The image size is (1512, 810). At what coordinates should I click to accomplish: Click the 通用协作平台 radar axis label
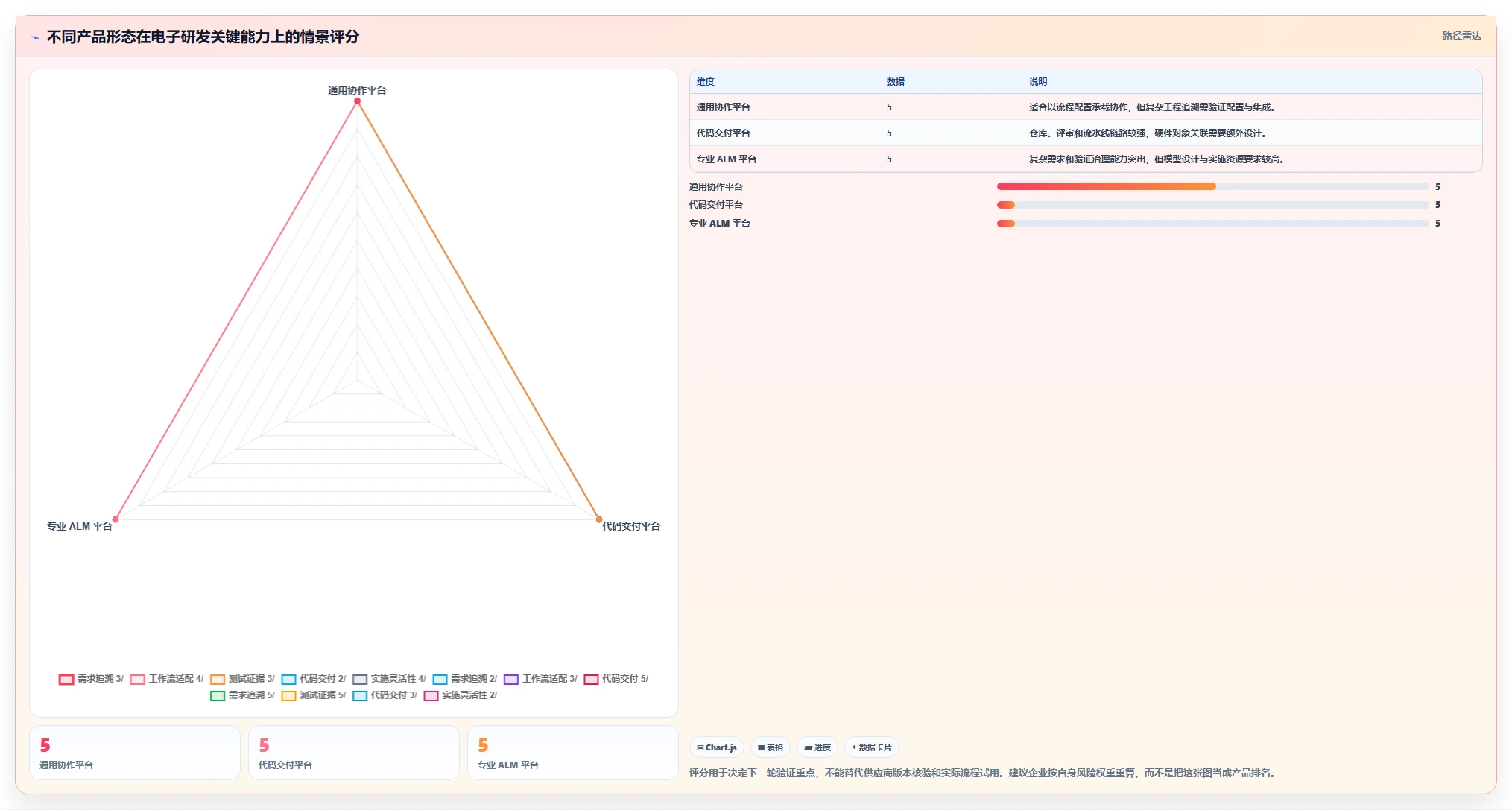click(x=357, y=90)
